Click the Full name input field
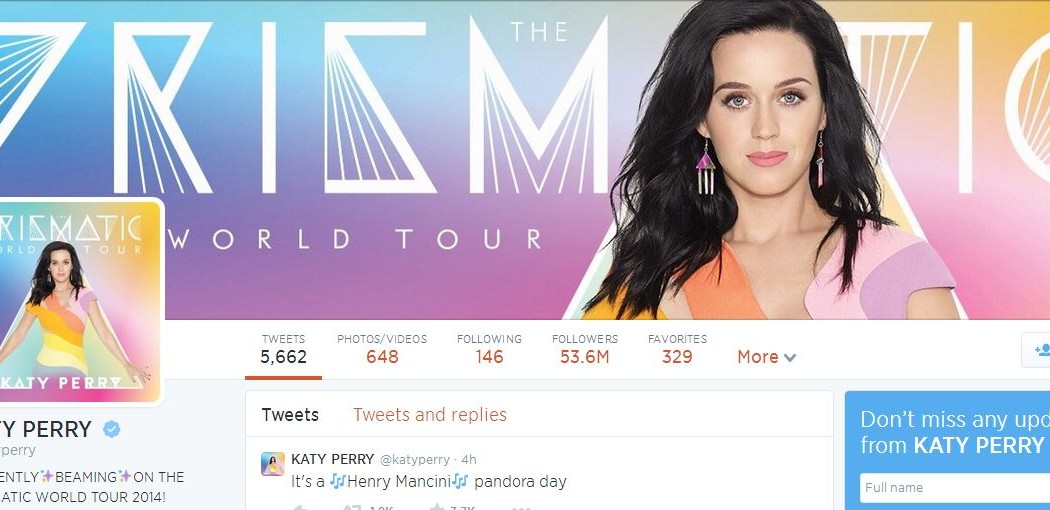1050x510 pixels. click(x=955, y=488)
